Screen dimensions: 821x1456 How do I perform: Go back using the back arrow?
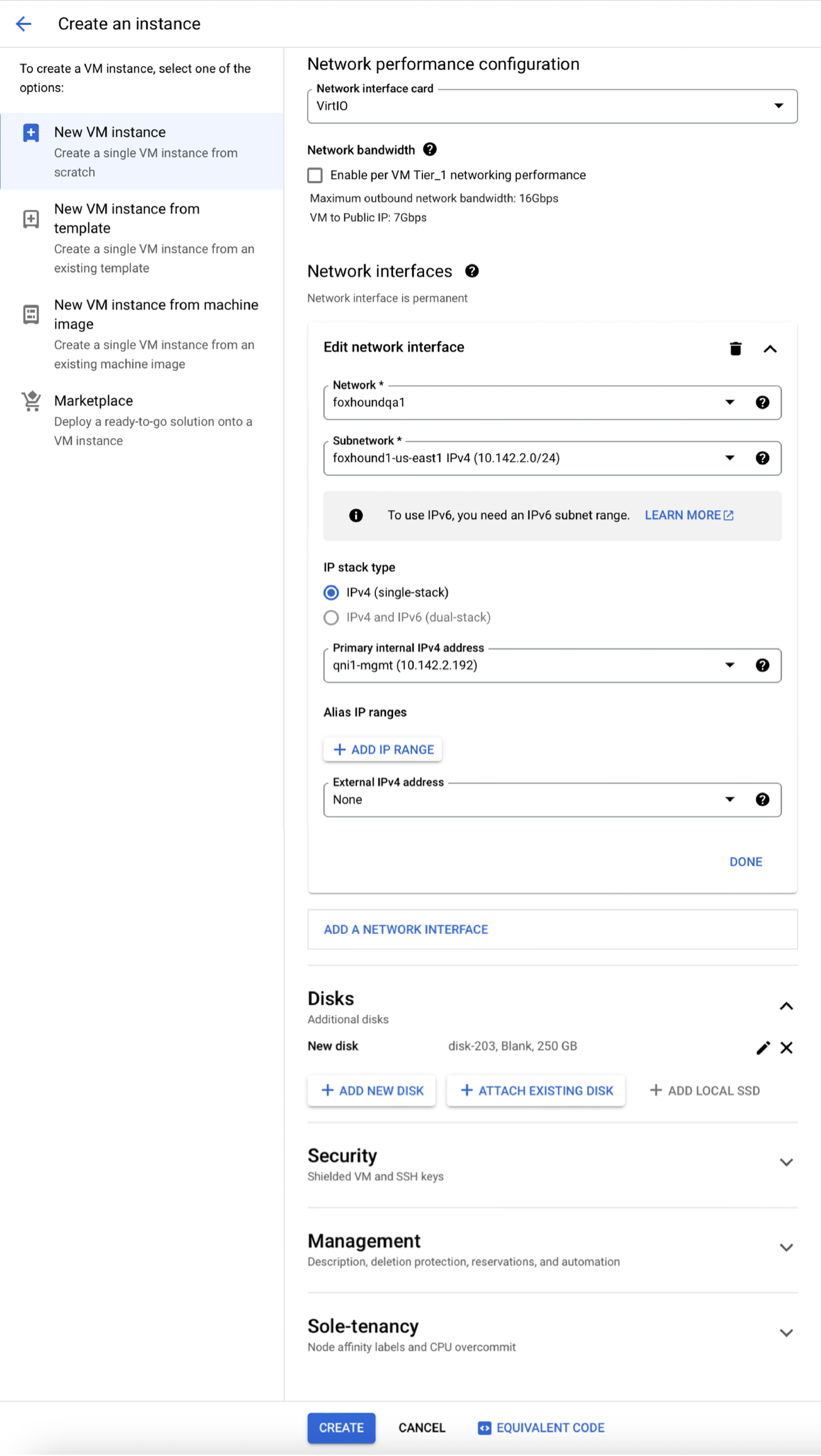coord(23,24)
